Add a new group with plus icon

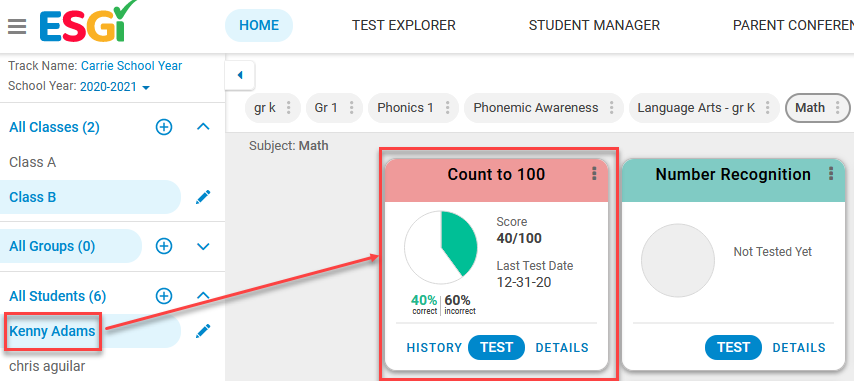tap(164, 246)
